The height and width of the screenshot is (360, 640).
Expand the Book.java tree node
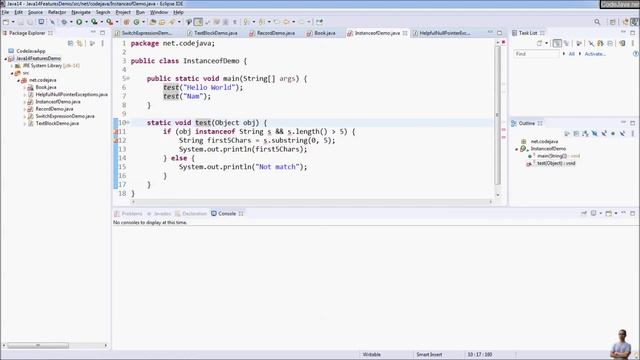pyautogui.click(x=25, y=87)
